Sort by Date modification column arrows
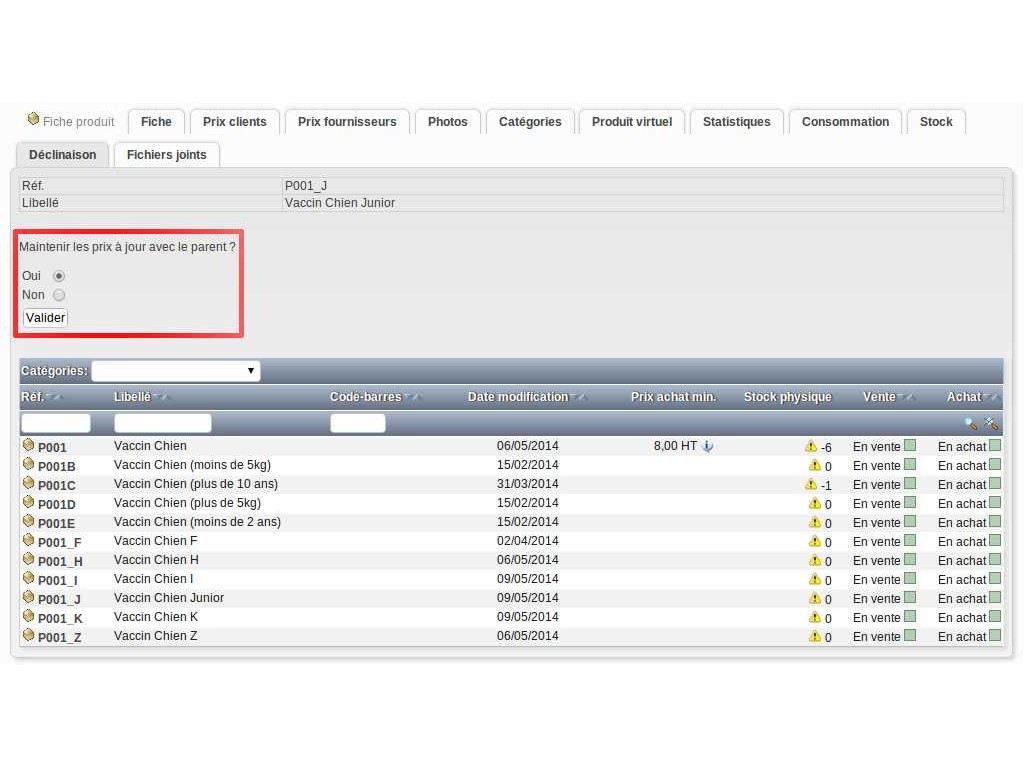1024x768 pixels. click(578, 398)
